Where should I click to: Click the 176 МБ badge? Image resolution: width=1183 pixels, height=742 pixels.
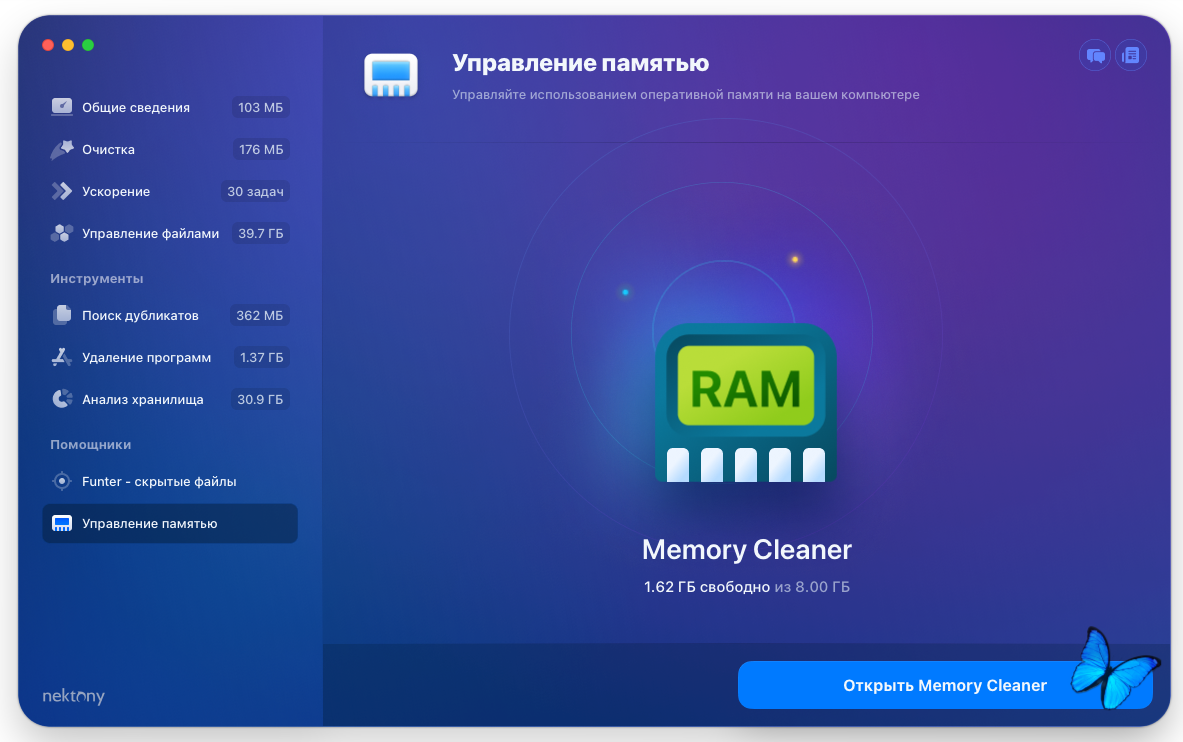261,149
